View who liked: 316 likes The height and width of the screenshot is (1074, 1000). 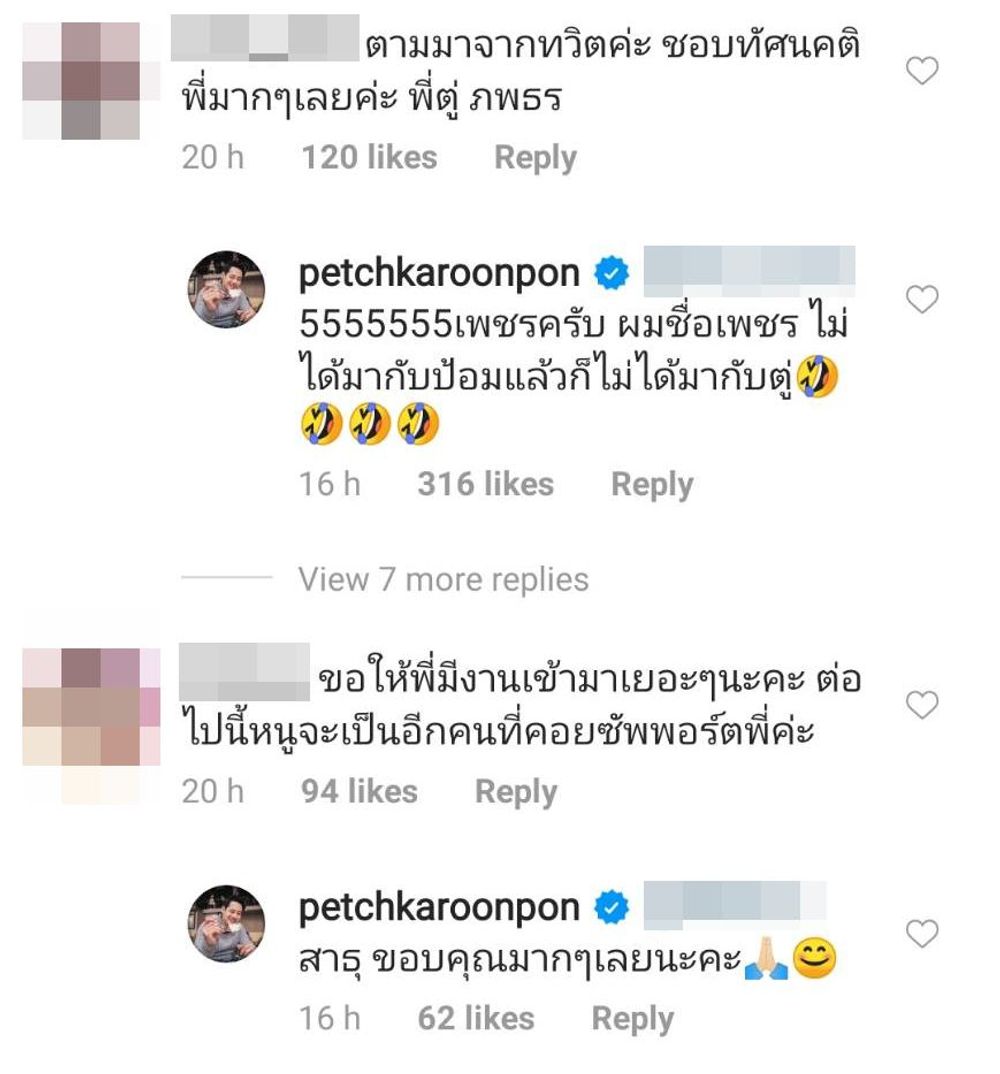coord(486,484)
